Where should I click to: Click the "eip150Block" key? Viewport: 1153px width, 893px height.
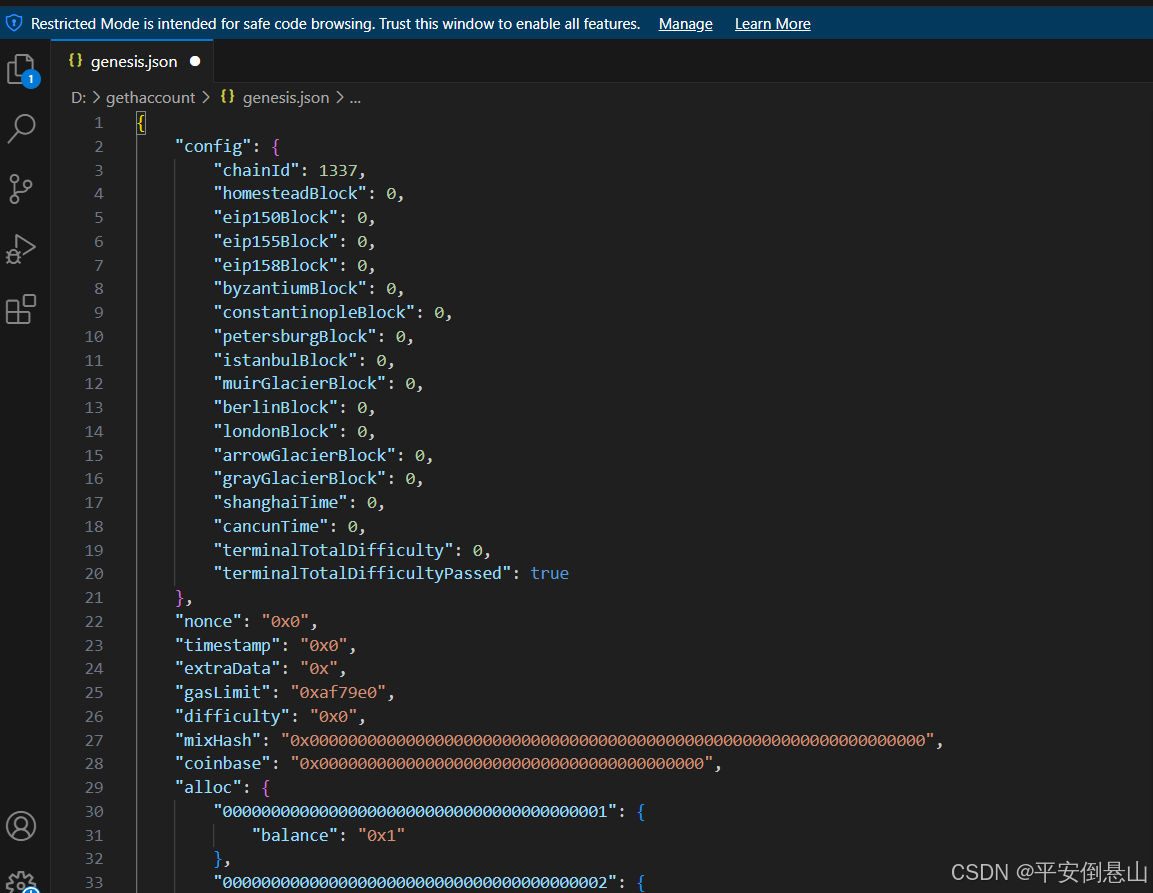tap(276, 218)
